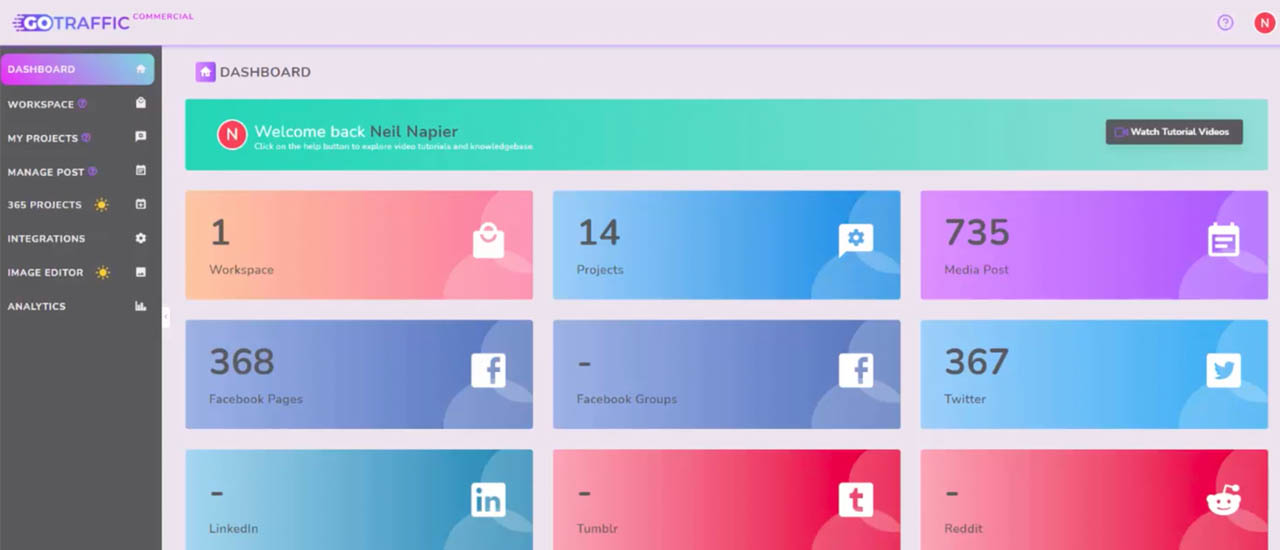
Task: Click the help badge next to My Projects
Action: [x=86, y=137]
